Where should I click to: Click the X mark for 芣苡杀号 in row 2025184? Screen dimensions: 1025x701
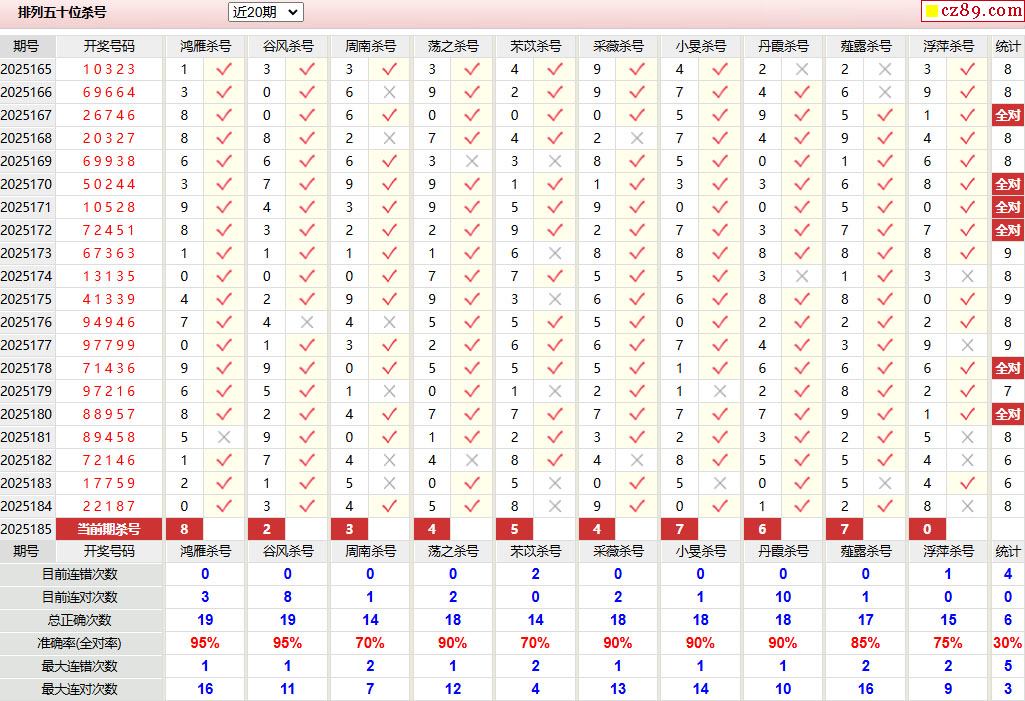(x=555, y=506)
